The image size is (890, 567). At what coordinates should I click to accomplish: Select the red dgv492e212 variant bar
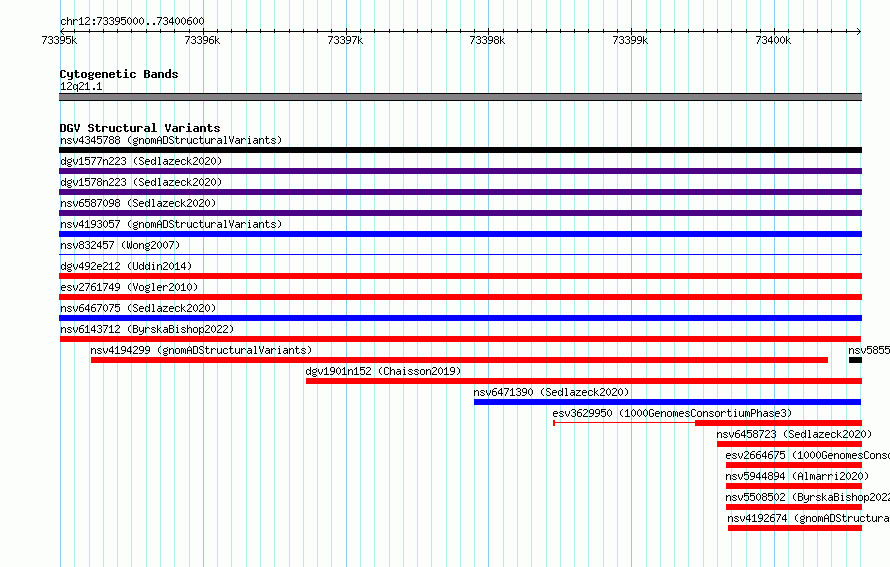[x=460, y=276]
